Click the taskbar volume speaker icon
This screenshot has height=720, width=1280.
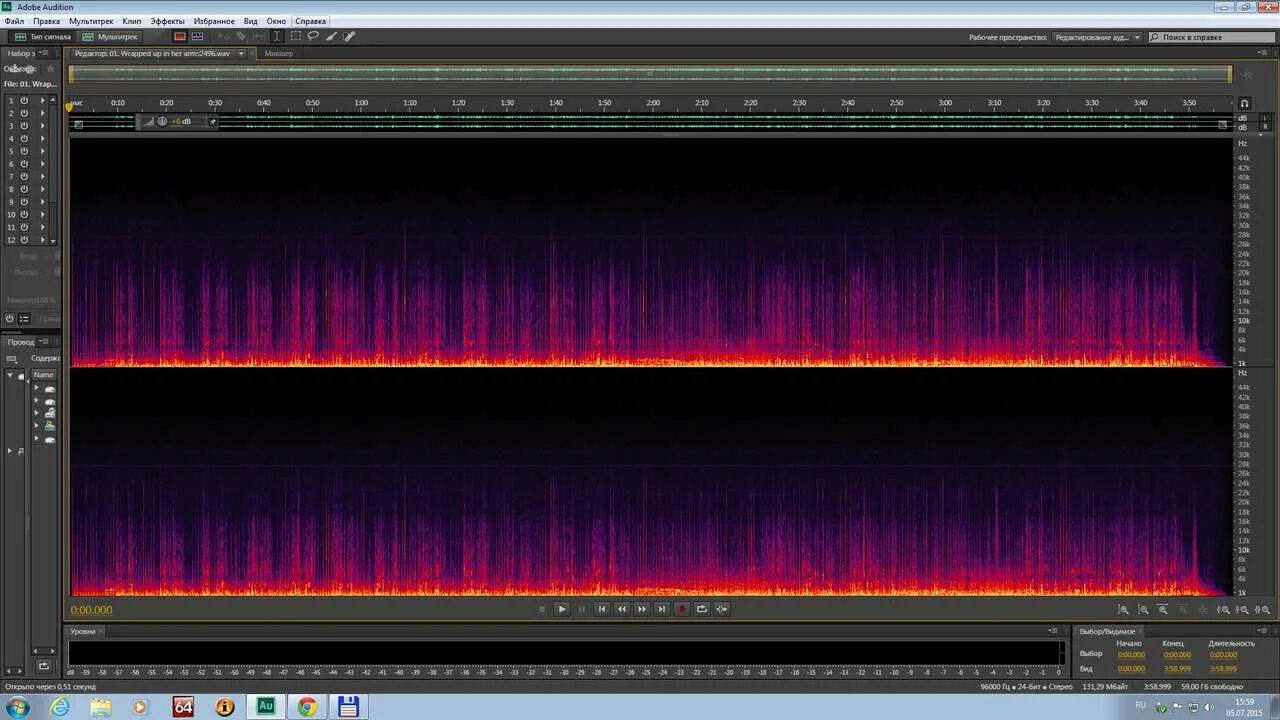1207,707
